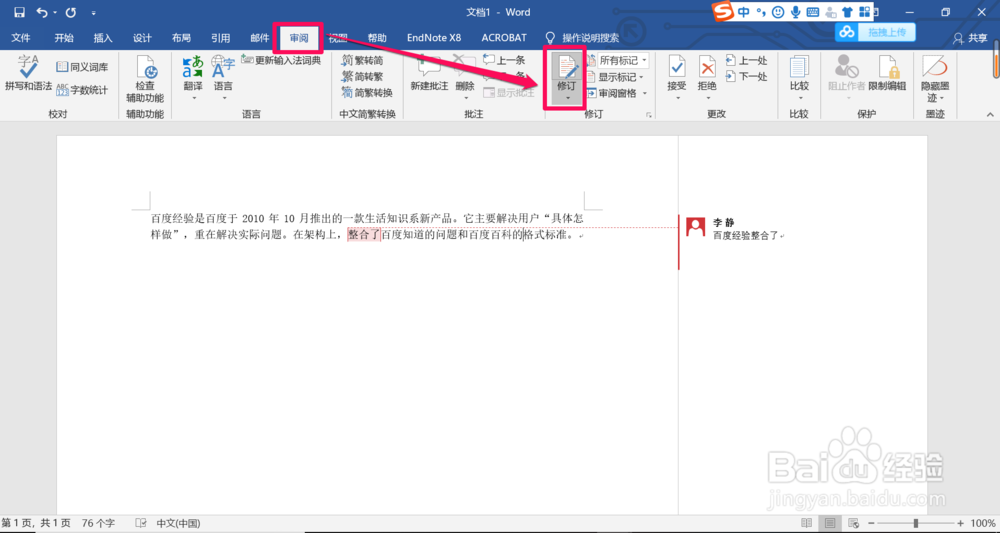Screen dimensions: 1000x533
Task: Click the 操作说明搜索 search box
Action: point(583,38)
